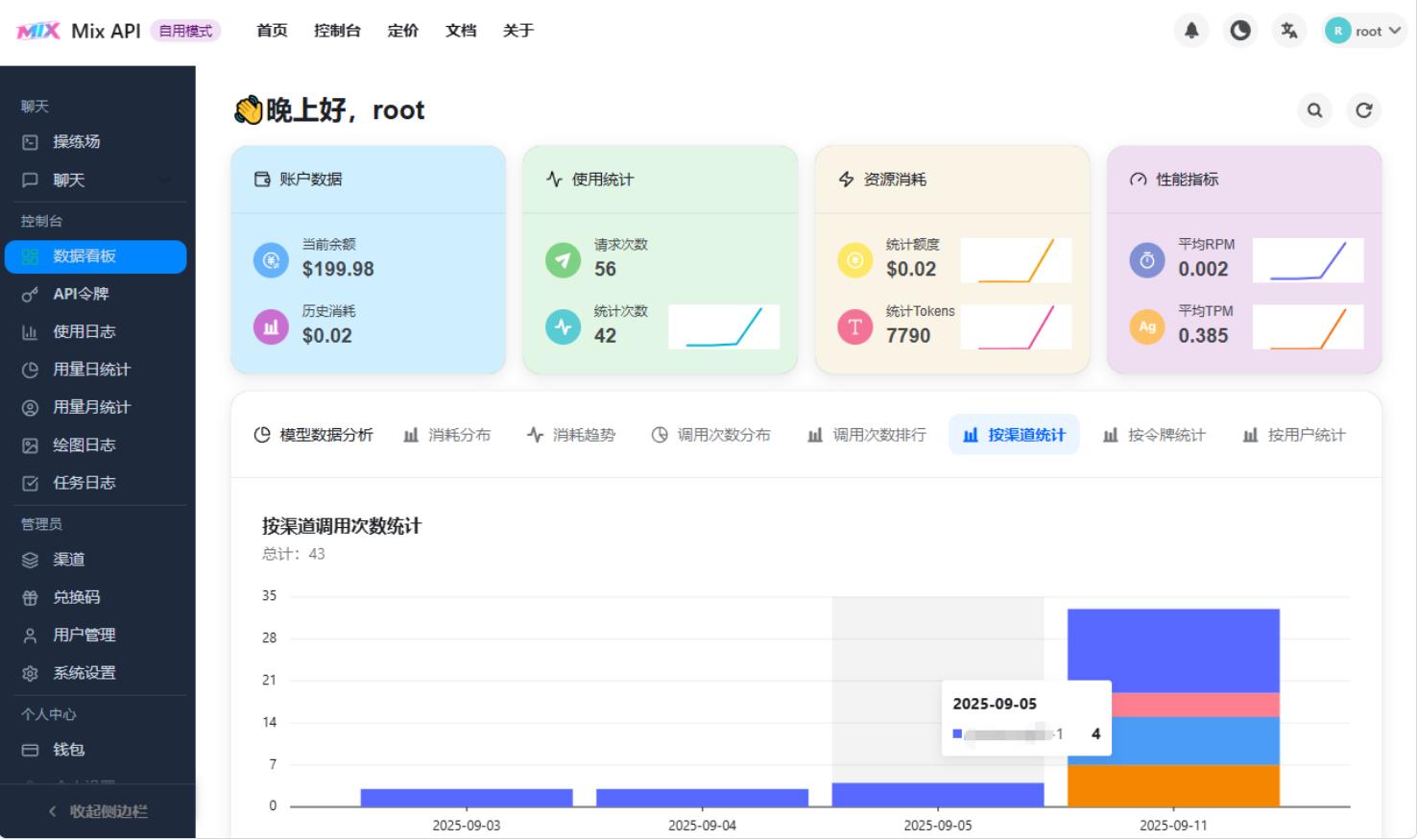The width and height of the screenshot is (1418, 840).
Task: Switch language using the translate icon
Action: click(x=1289, y=30)
